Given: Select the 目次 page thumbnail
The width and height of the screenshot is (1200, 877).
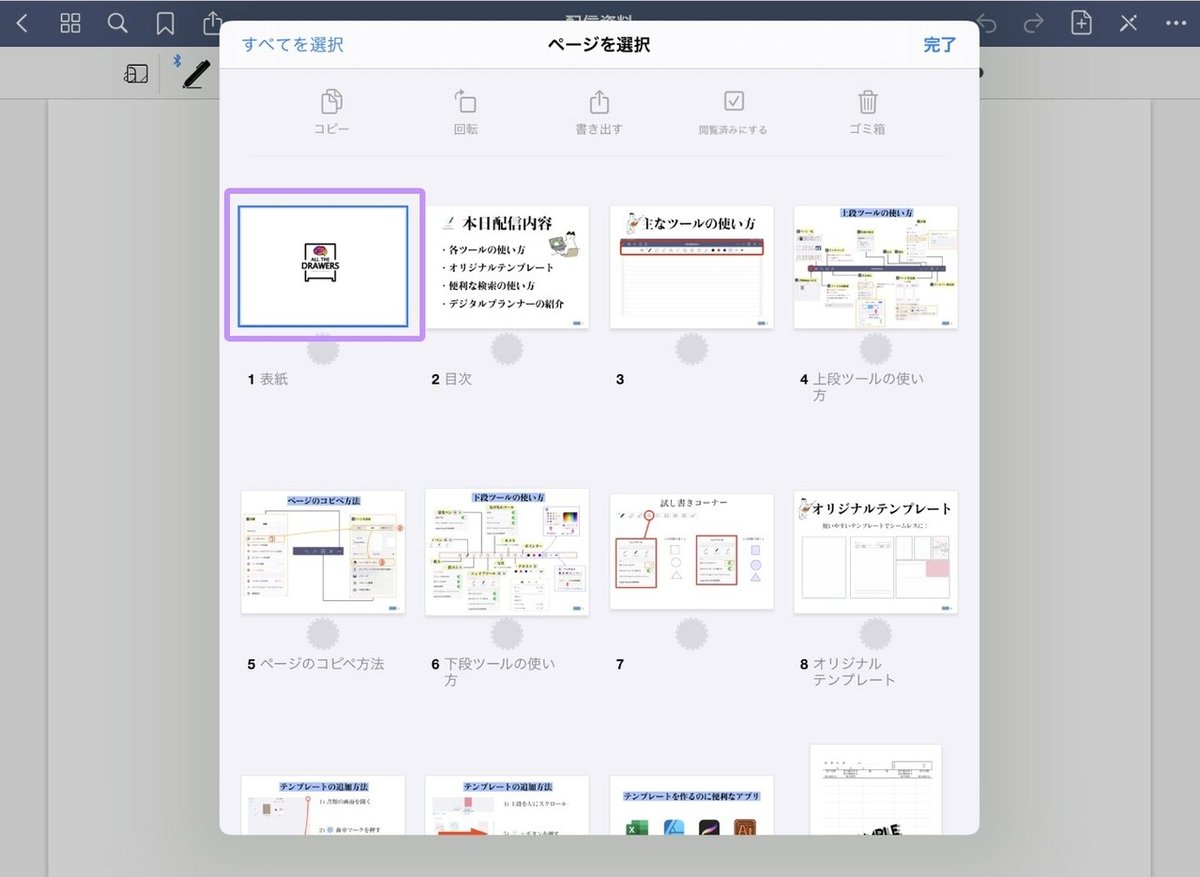Looking at the screenshot, I should (x=507, y=265).
